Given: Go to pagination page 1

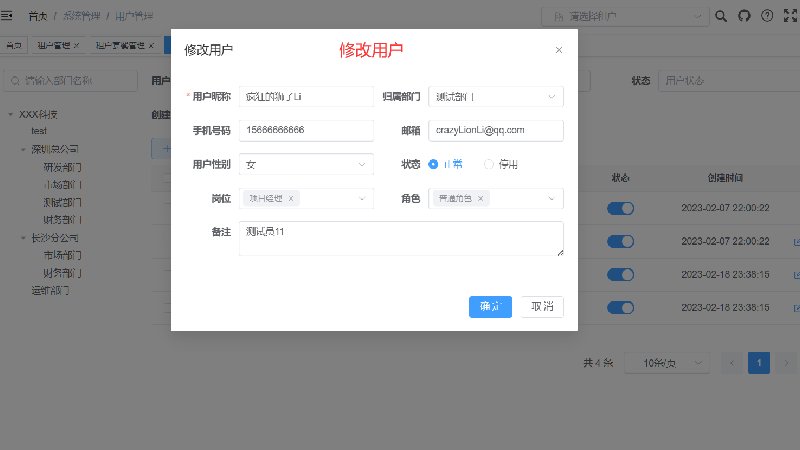Looking at the screenshot, I should pyautogui.click(x=759, y=363).
